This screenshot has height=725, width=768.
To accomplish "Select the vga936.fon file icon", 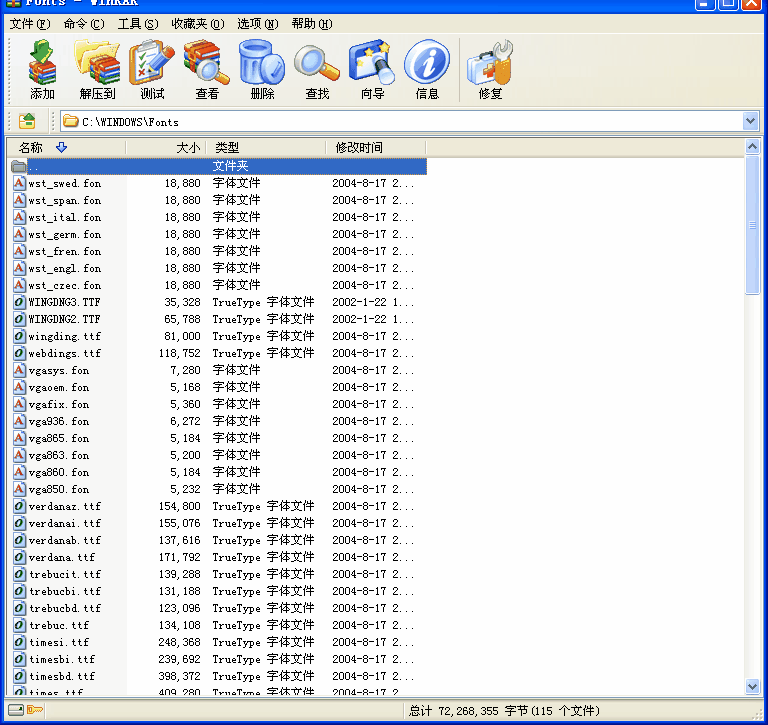I will pos(19,421).
